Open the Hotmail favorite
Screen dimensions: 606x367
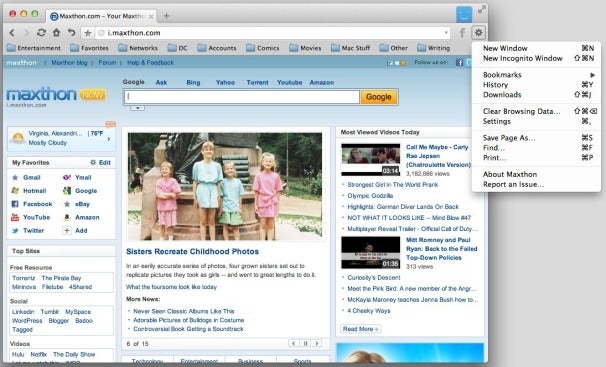(x=29, y=191)
